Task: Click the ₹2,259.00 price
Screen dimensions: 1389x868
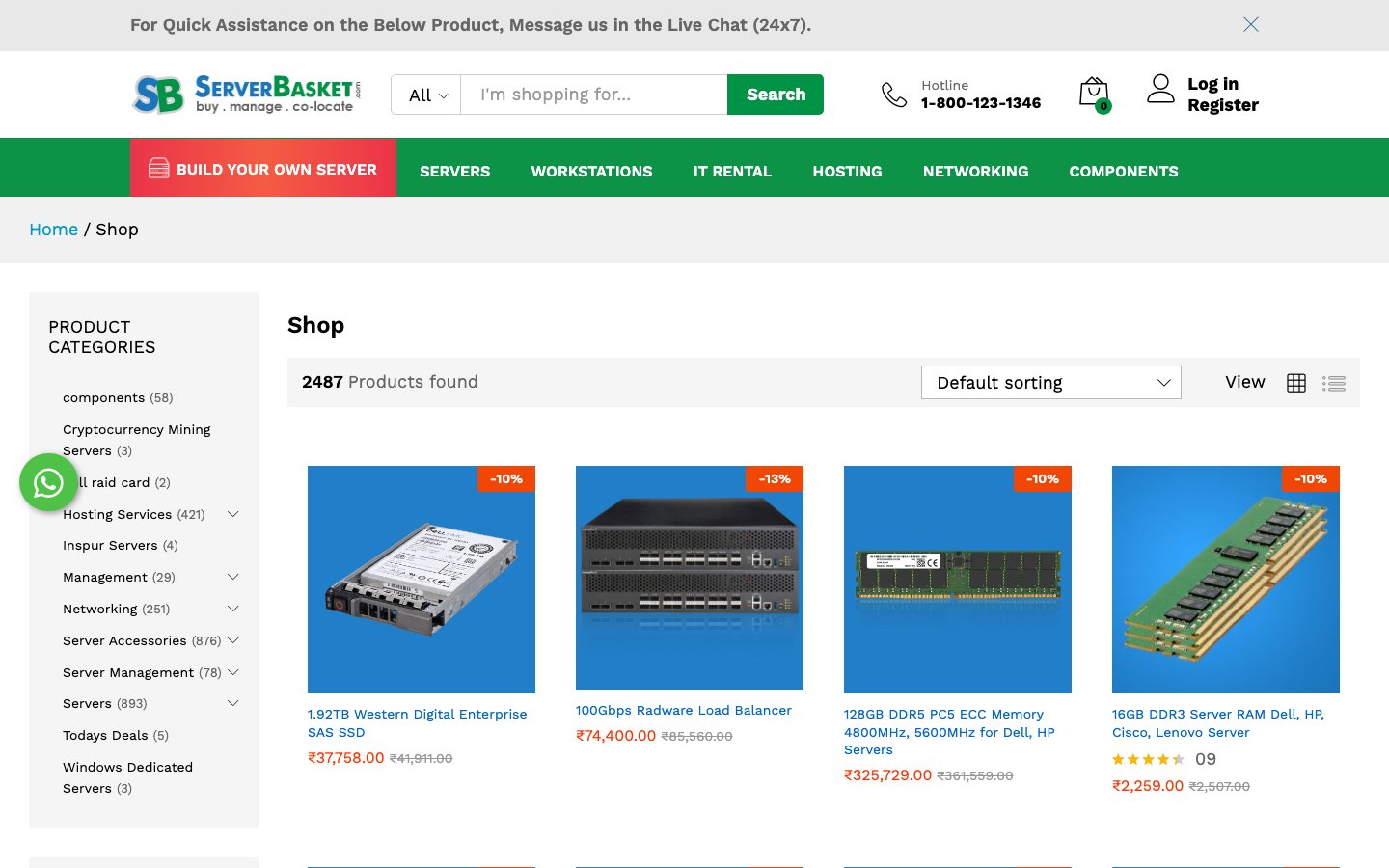Action: (x=1148, y=786)
